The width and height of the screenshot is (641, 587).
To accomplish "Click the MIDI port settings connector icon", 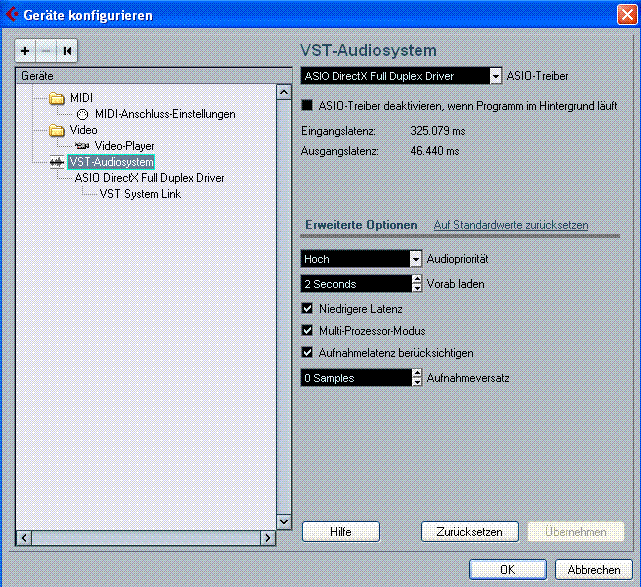I will [x=83, y=114].
